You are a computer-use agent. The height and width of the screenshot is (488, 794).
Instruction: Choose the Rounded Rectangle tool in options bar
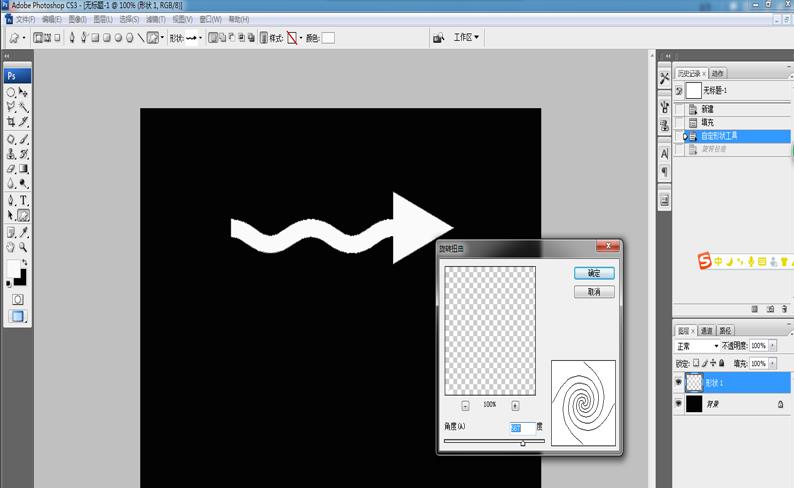pyautogui.click(x=107, y=38)
